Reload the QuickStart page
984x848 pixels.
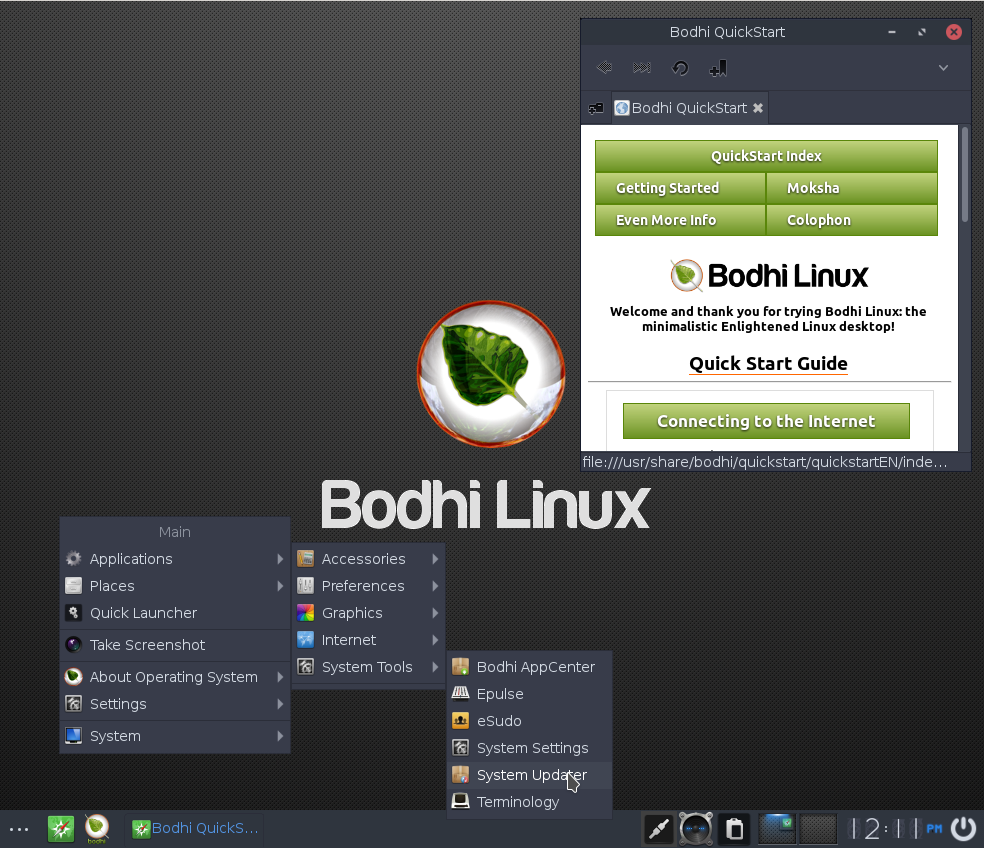tap(680, 67)
